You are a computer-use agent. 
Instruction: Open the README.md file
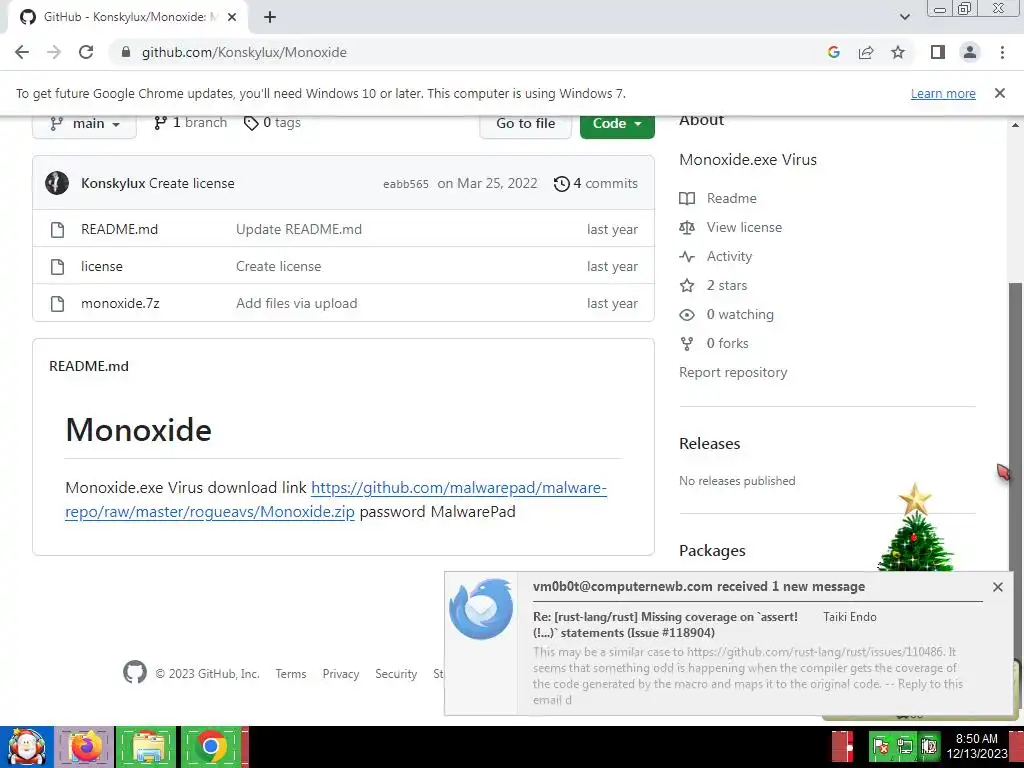pyautogui.click(x=120, y=229)
